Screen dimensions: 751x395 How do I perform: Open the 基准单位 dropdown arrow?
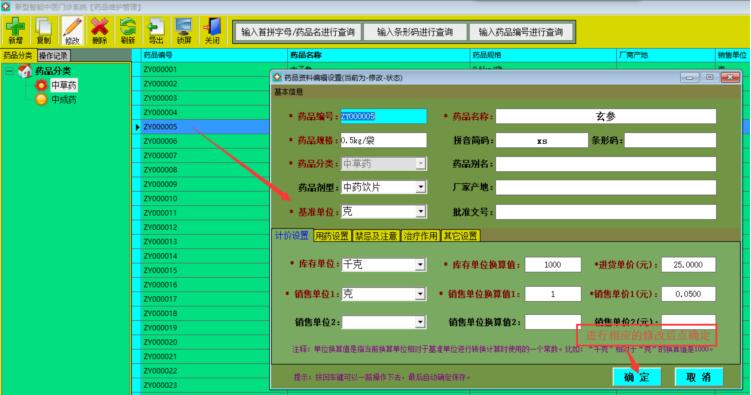click(x=421, y=211)
